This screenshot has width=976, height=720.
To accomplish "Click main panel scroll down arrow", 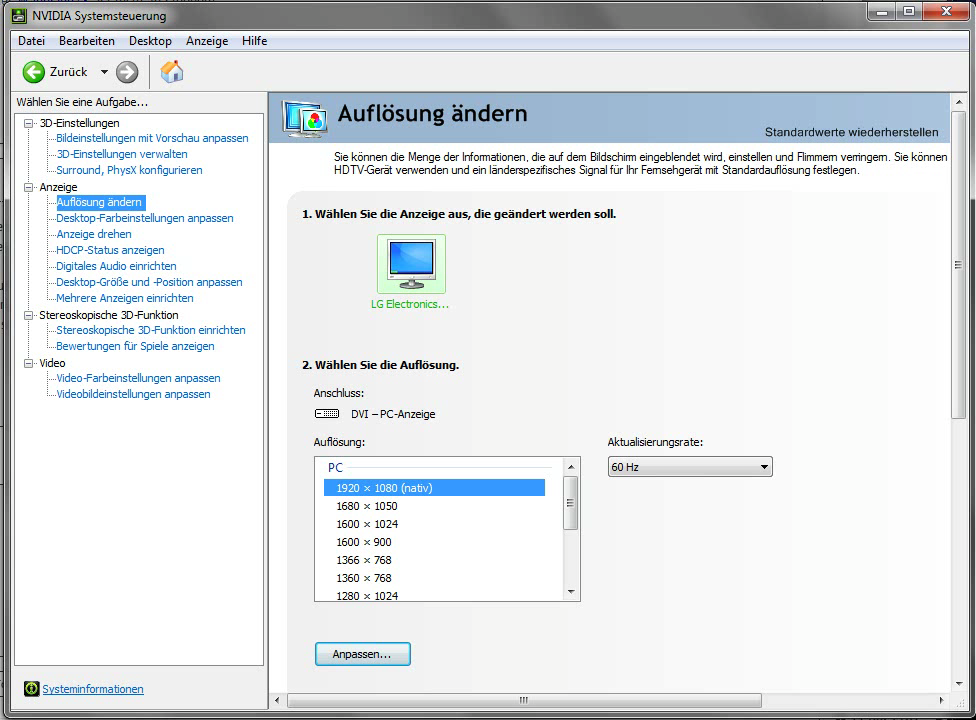I will [x=958, y=683].
